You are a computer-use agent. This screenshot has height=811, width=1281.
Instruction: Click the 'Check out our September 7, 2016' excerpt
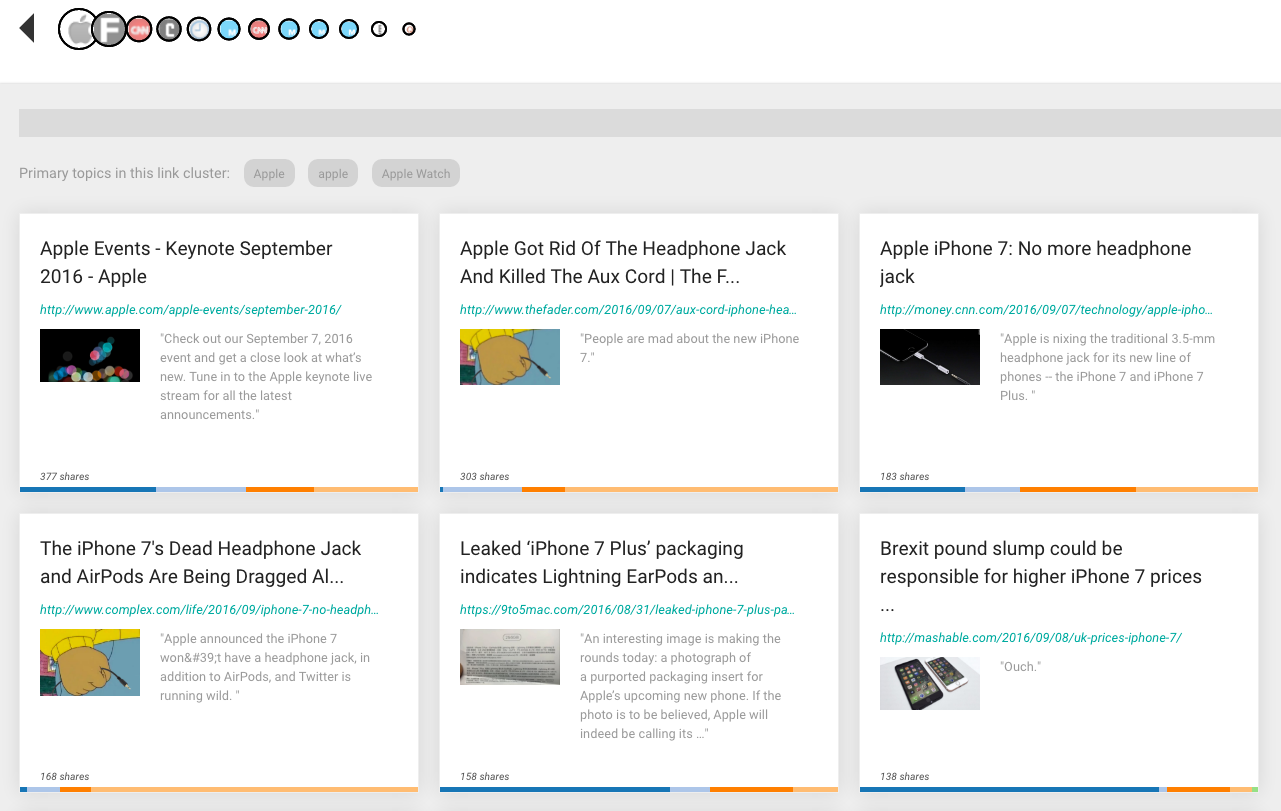pos(266,377)
